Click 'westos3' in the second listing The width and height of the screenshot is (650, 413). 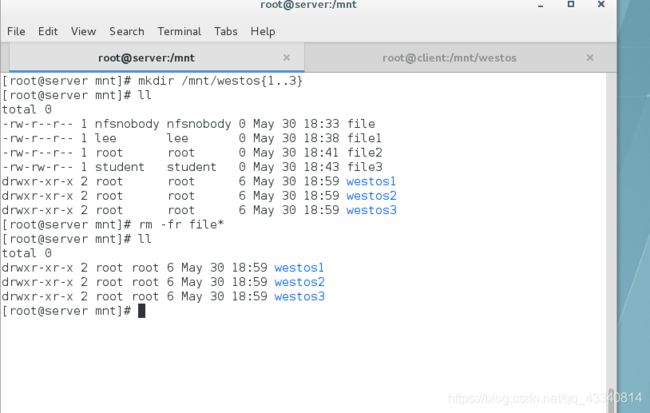tap(299, 296)
